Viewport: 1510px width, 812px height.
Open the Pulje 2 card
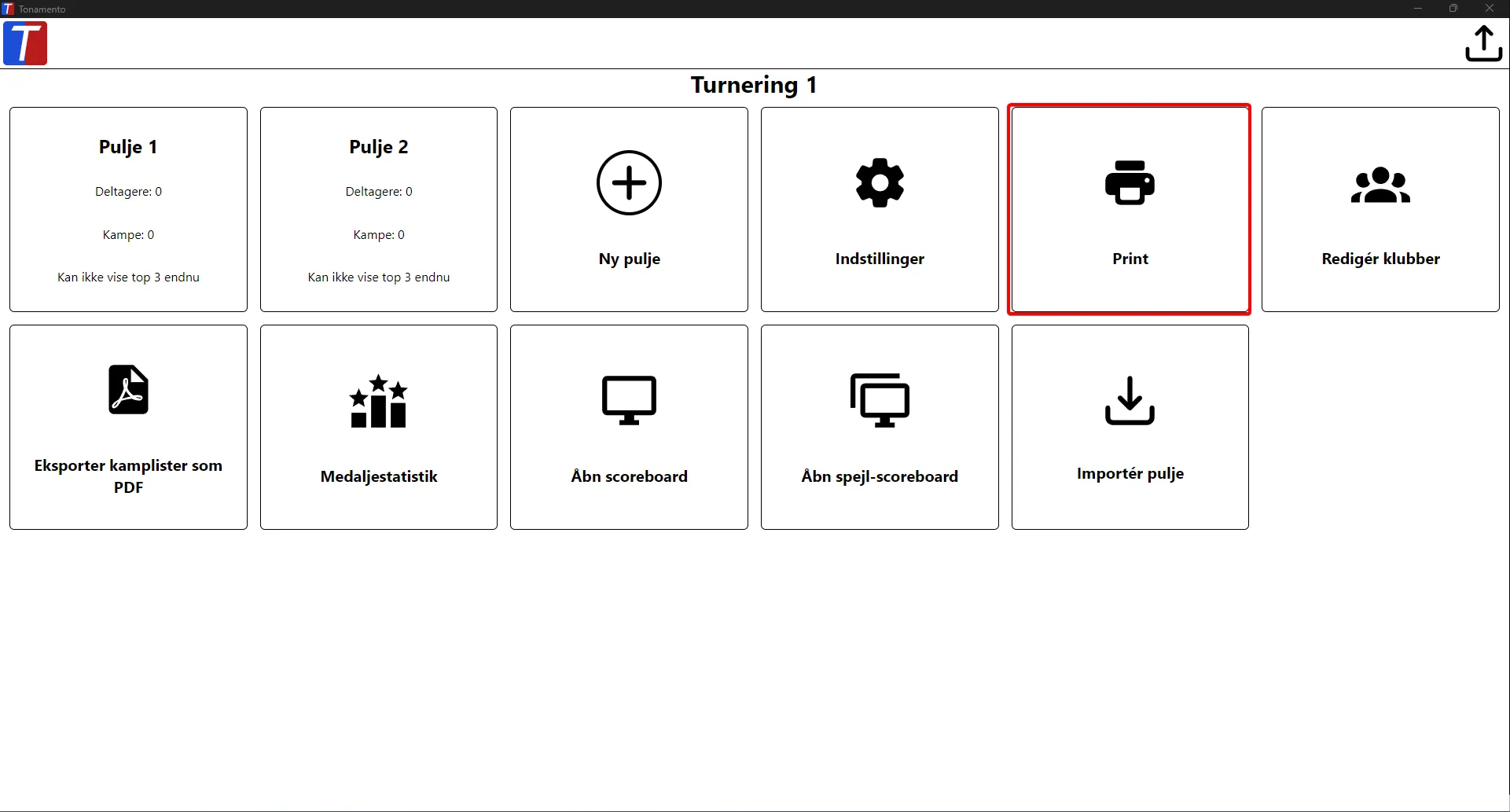(379, 209)
